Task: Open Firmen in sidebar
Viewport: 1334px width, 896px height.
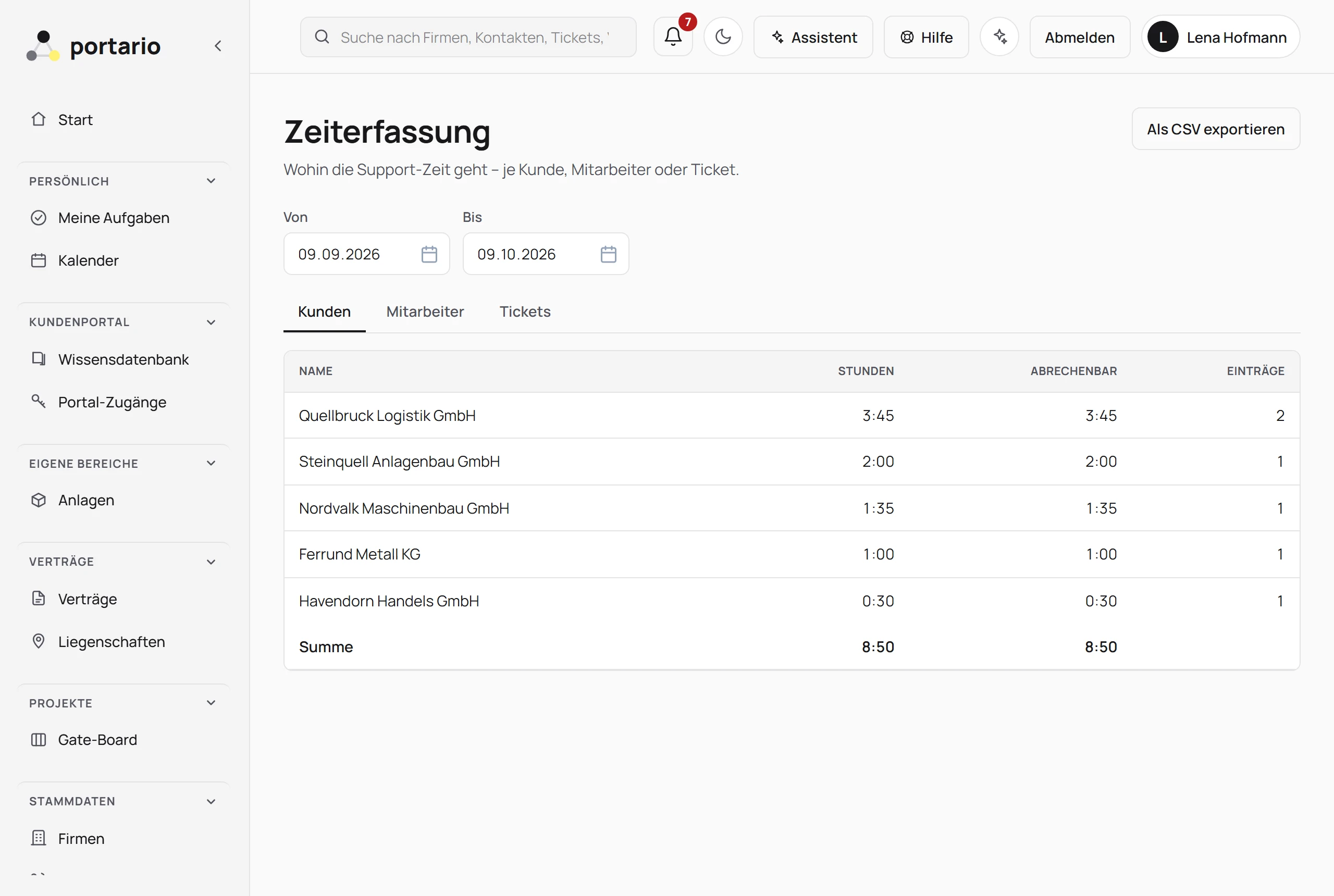Action: click(124, 839)
